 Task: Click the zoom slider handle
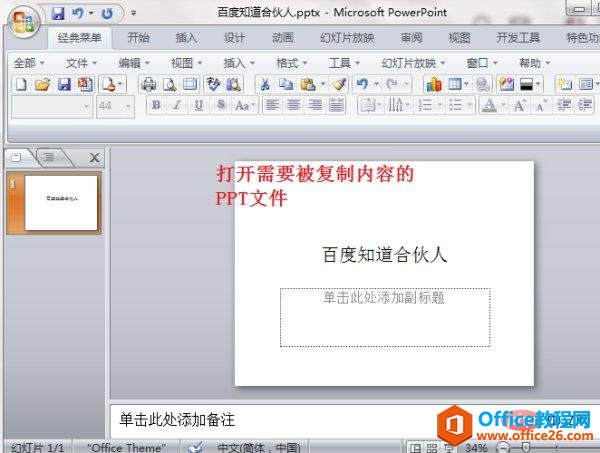(x=527, y=448)
